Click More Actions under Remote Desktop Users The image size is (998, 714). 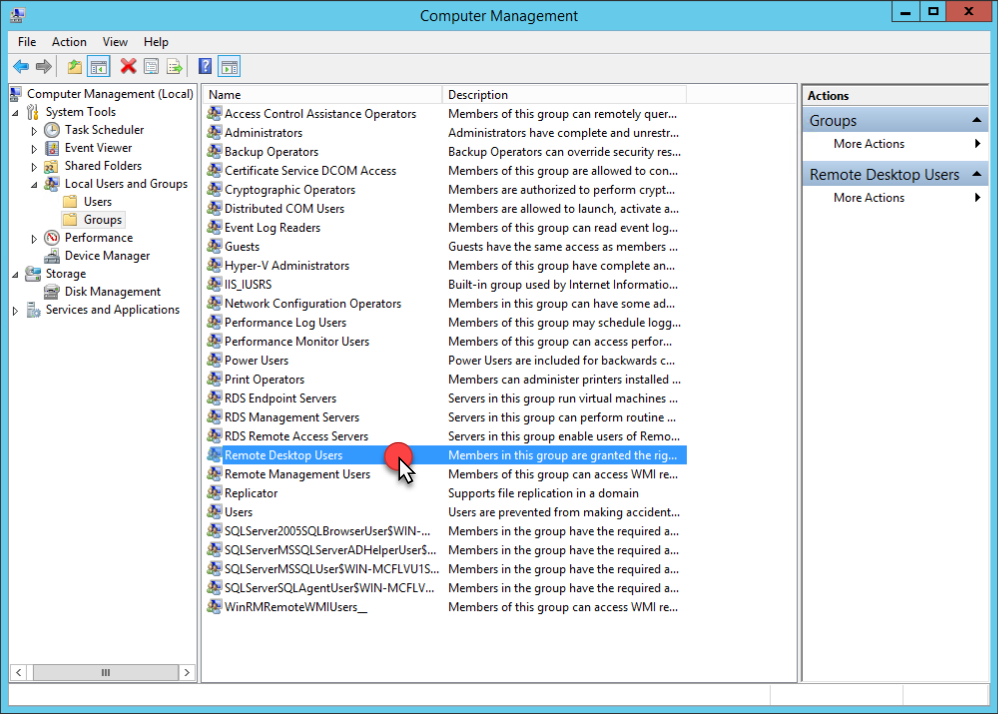(x=868, y=198)
